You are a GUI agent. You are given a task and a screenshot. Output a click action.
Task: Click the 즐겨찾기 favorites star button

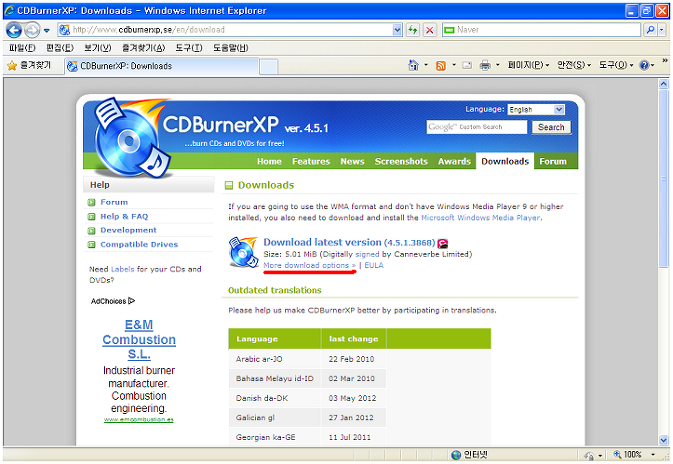(x=29, y=65)
